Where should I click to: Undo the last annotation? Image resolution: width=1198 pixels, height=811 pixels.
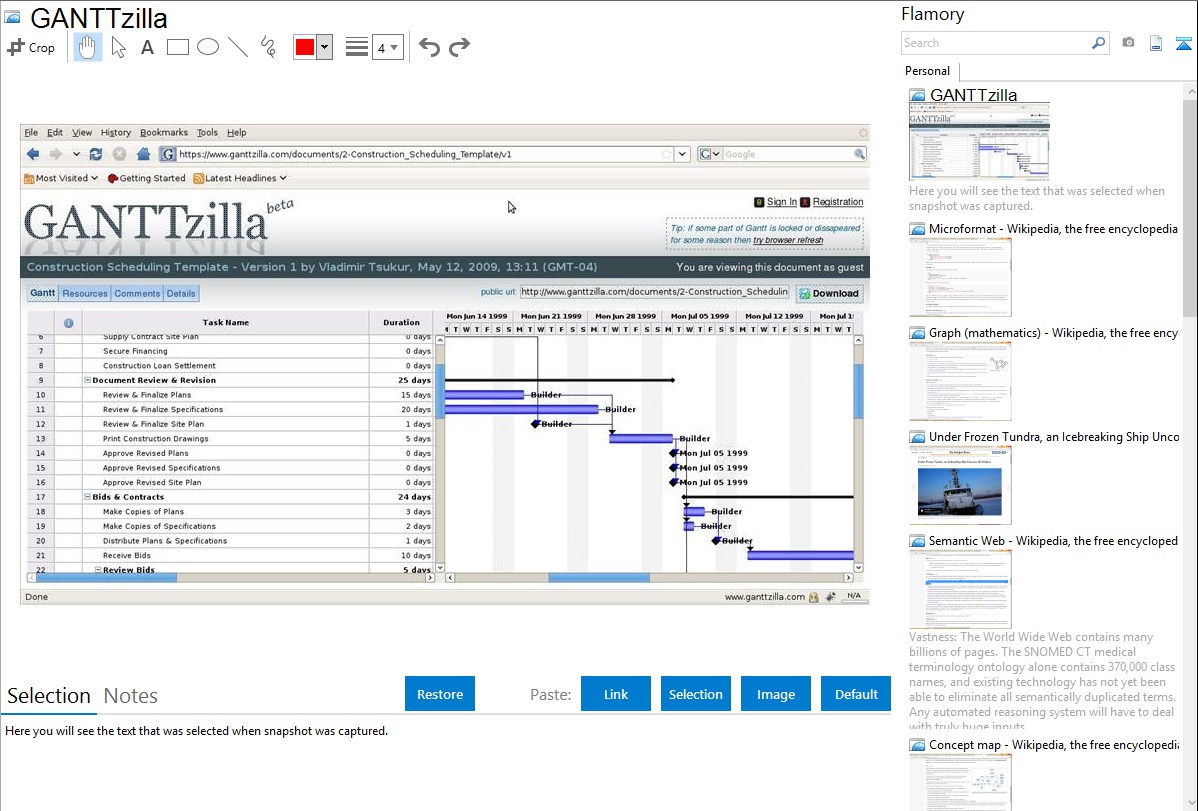(429, 47)
